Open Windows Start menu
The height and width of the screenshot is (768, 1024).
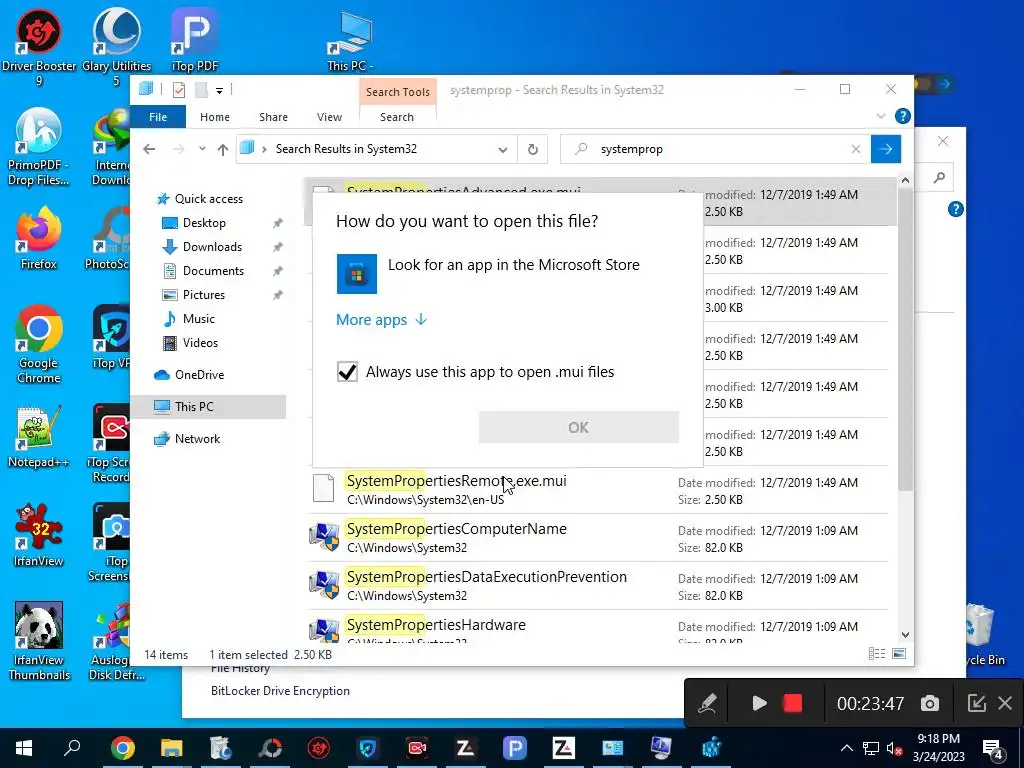point(24,748)
